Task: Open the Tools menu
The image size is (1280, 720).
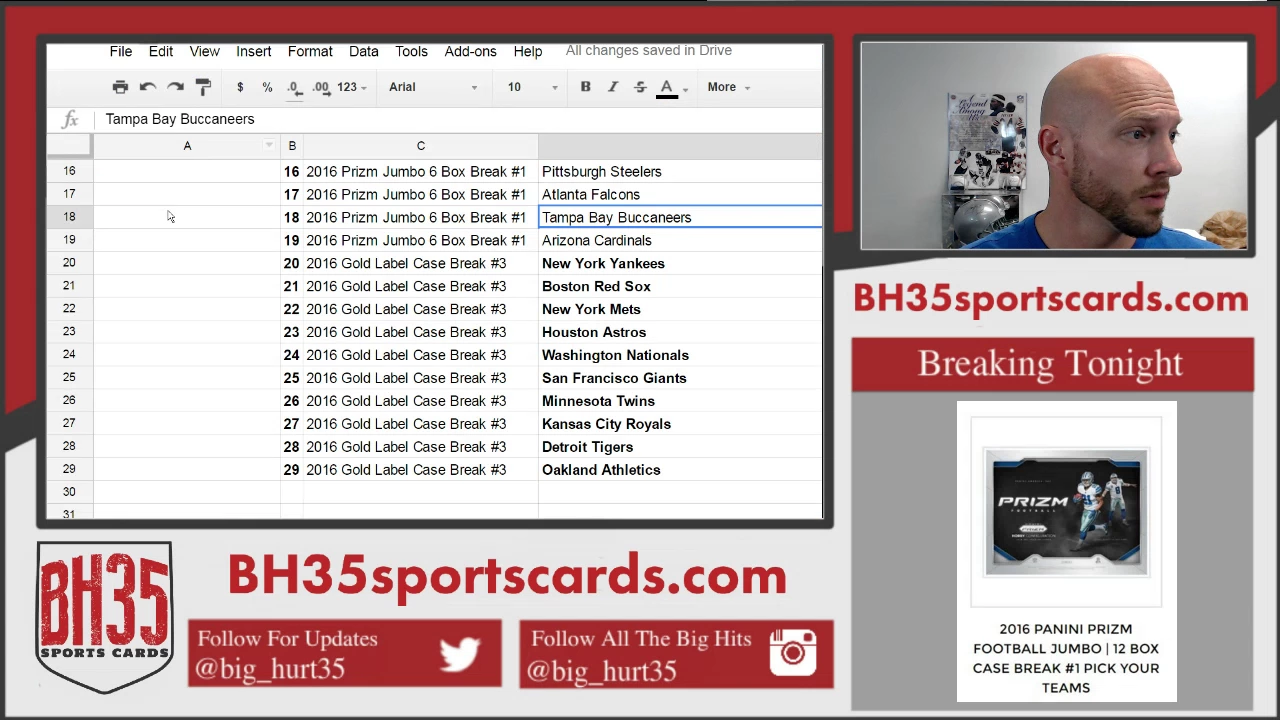Action: pyautogui.click(x=411, y=51)
